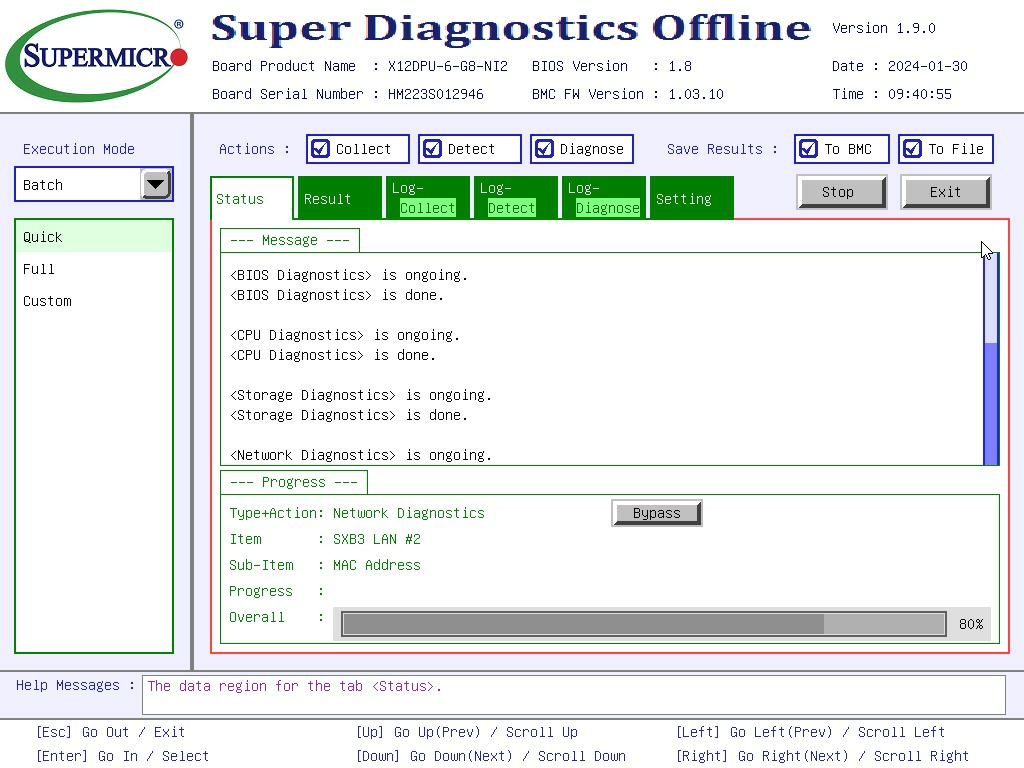Switch to the Result tab
The width and height of the screenshot is (1024, 768).
tap(327, 198)
